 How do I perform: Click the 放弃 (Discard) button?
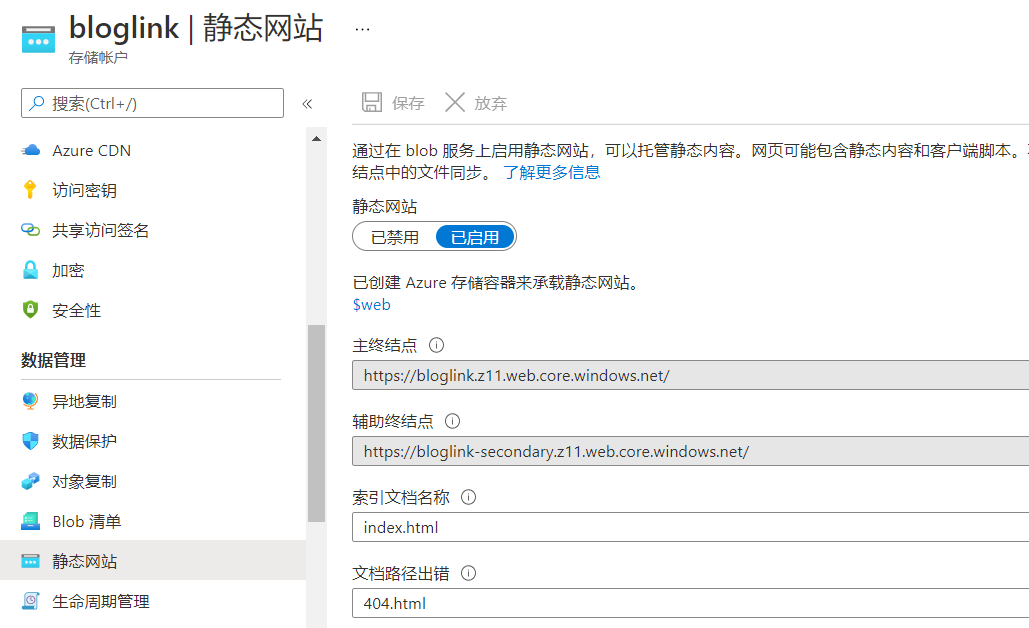pyautogui.click(x=476, y=103)
